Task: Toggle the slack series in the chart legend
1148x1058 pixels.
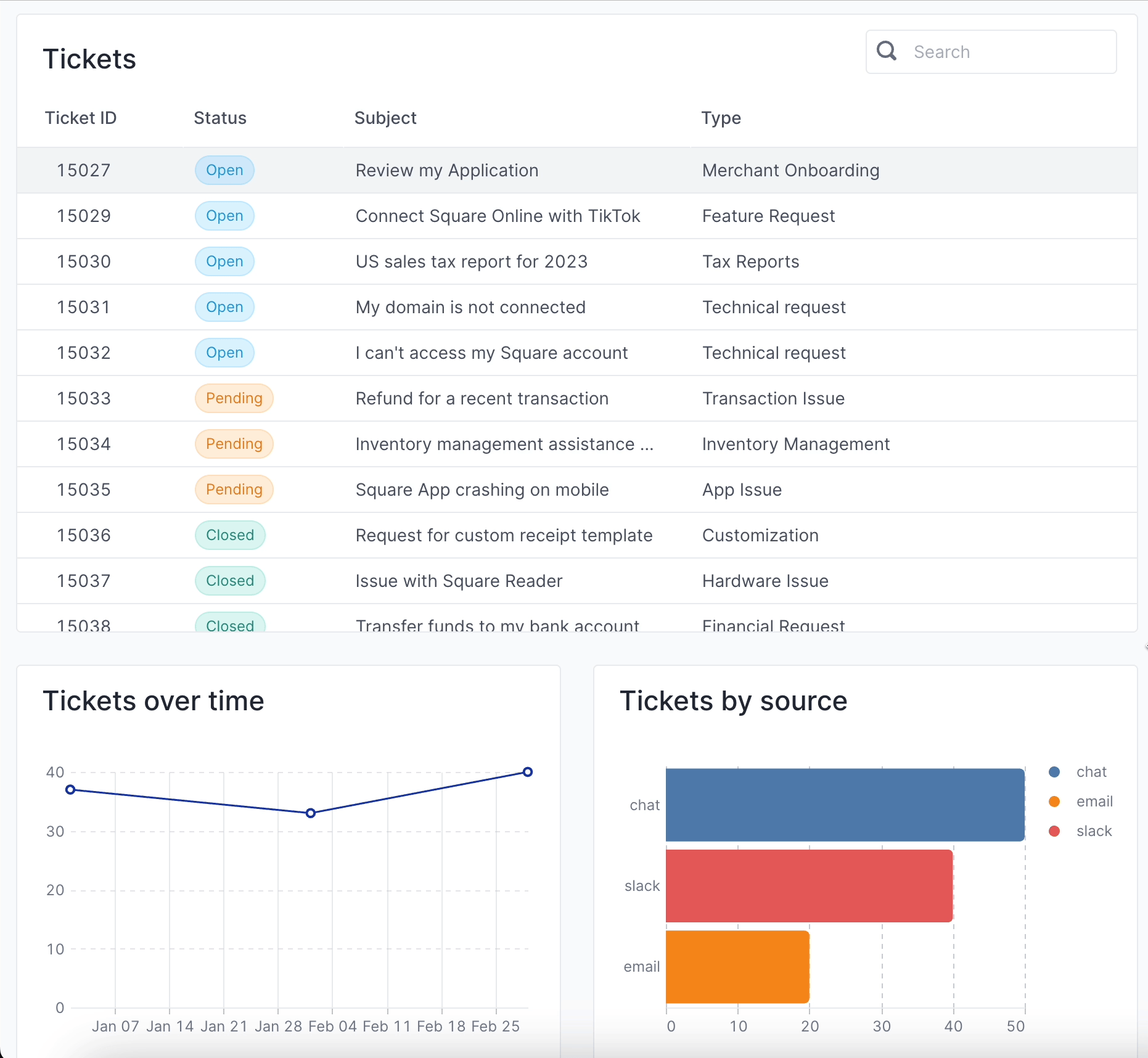Action: tap(1094, 830)
